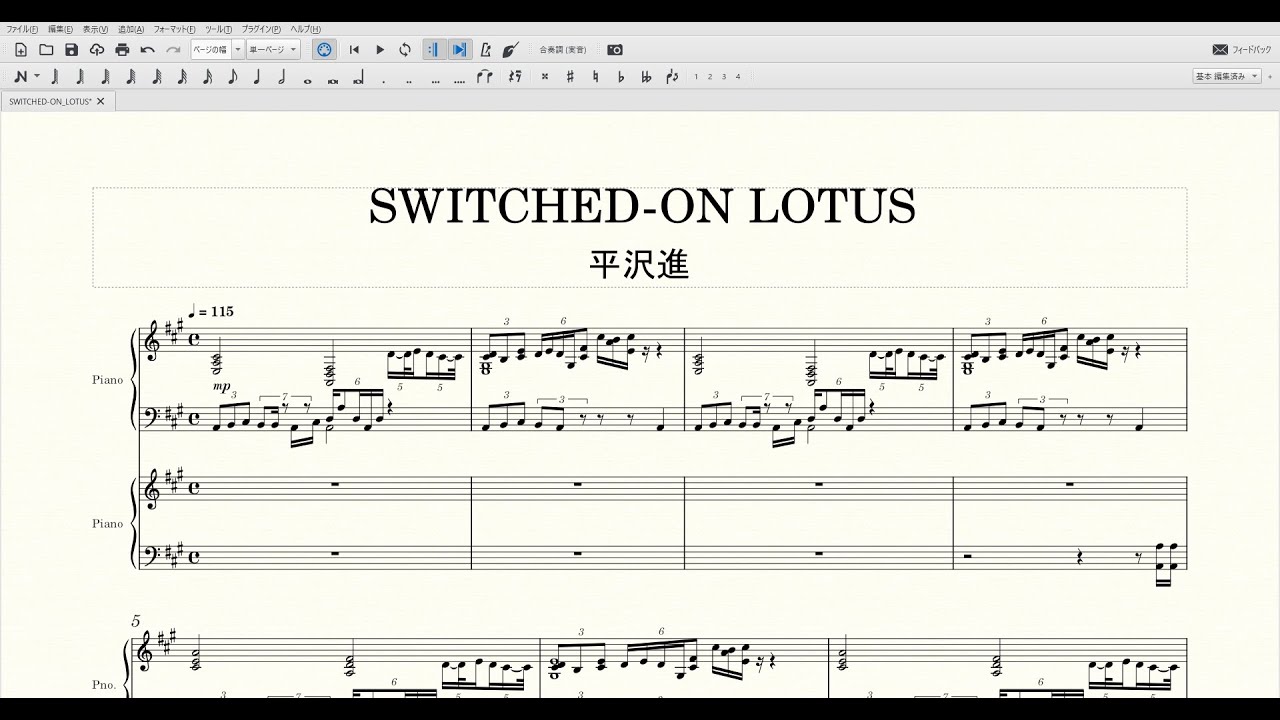The height and width of the screenshot is (720, 1280).
Task: Insert a rest with the rest icon
Action: (x=514, y=76)
